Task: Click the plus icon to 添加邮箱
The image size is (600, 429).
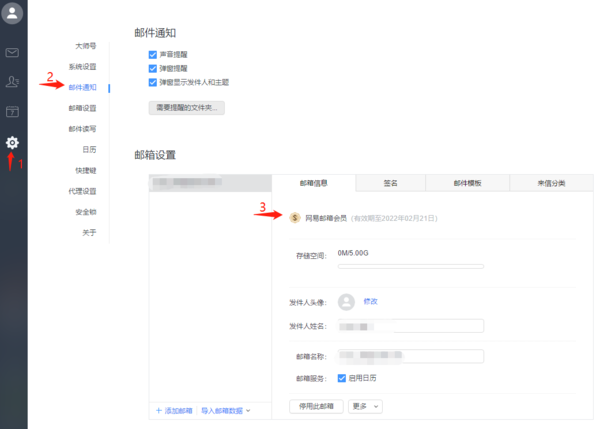Action: [x=158, y=410]
